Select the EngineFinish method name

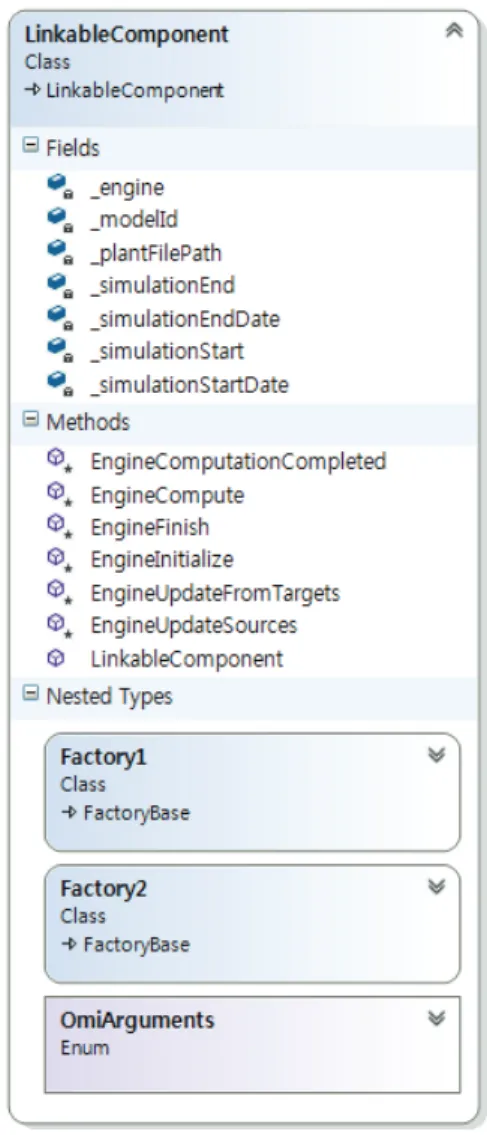(x=150, y=528)
